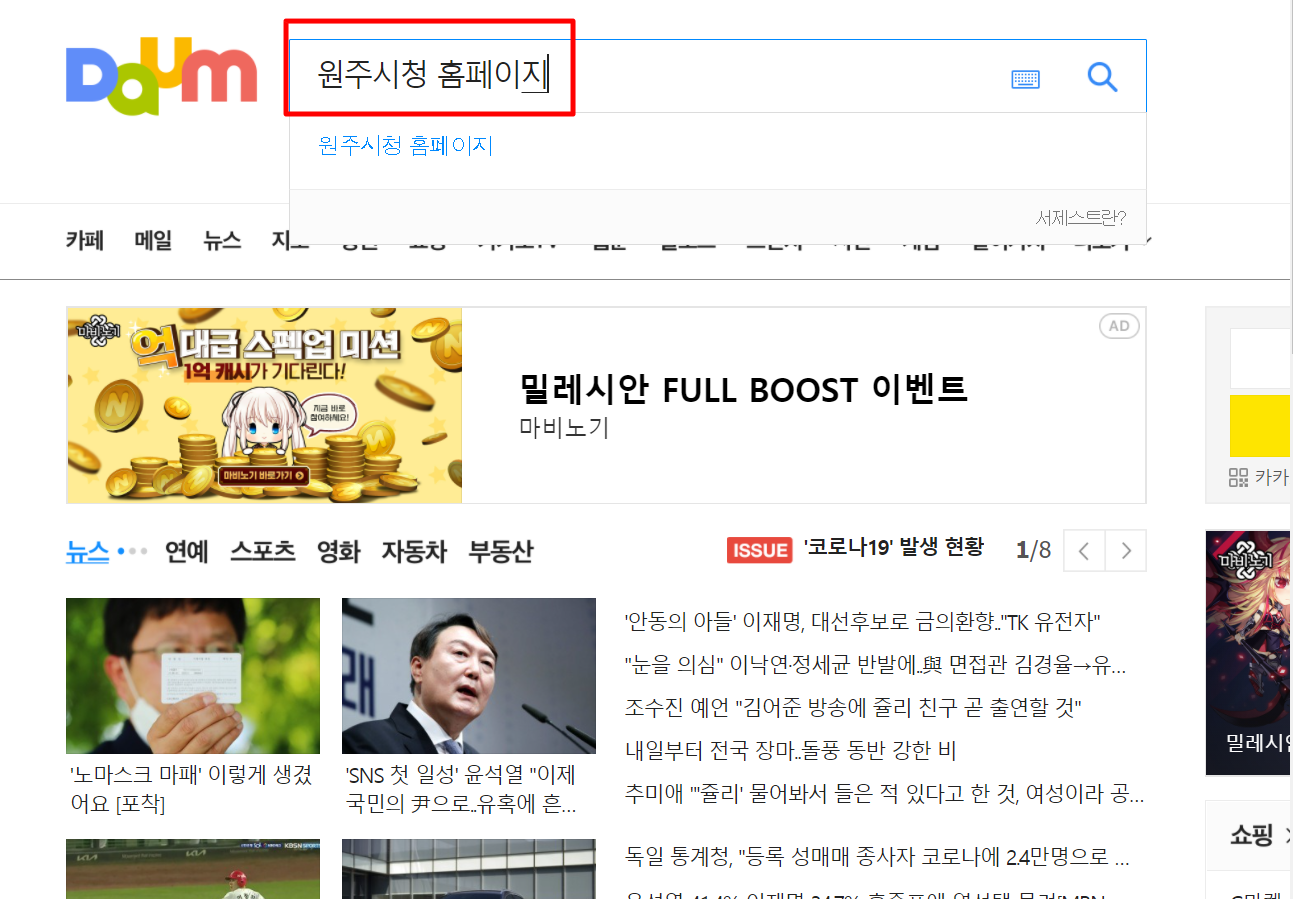Open 밀레시안 FULL BOOST 이벤트 ad title
Viewport: 1293px width, 899px height.
743,389
